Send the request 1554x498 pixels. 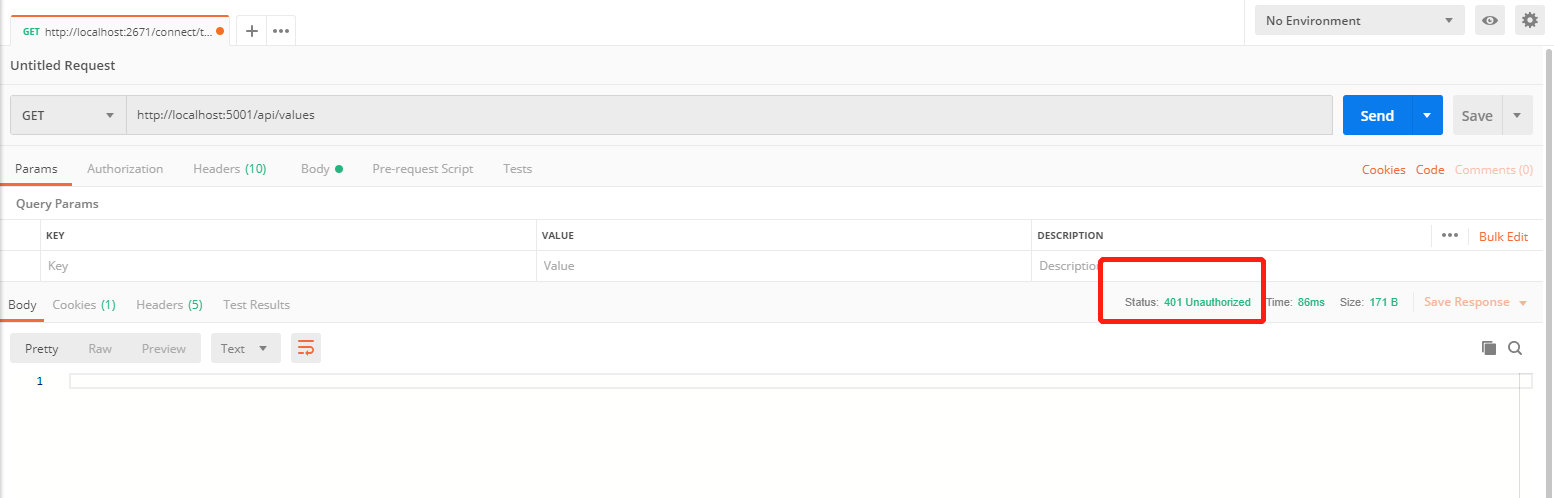click(1377, 115)
